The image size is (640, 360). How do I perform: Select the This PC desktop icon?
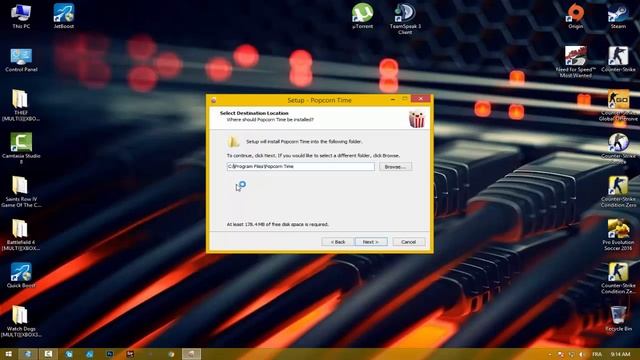[x=21, y=16]
